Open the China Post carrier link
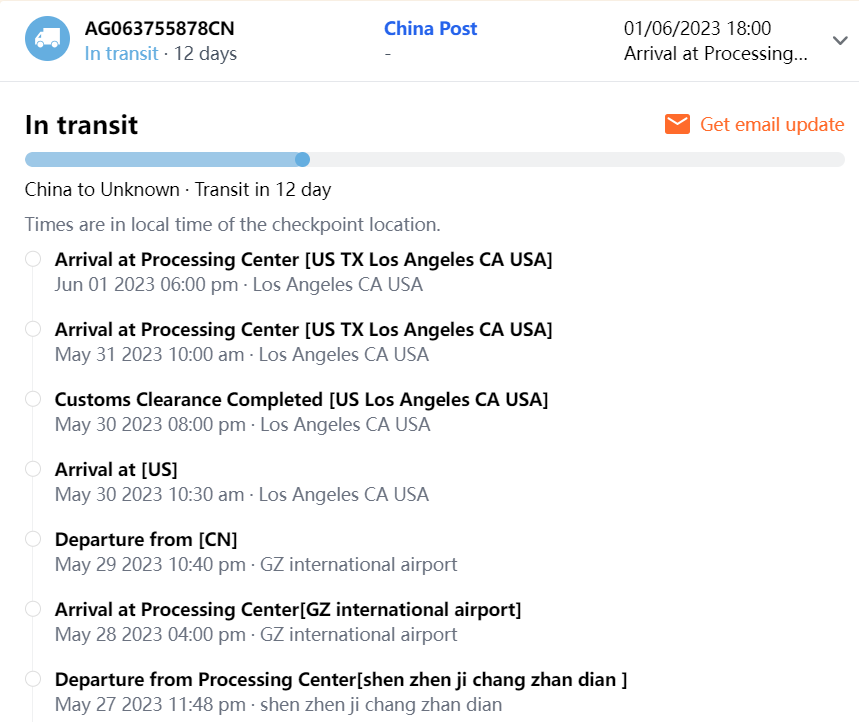859x722 pixels. point(430,29)
